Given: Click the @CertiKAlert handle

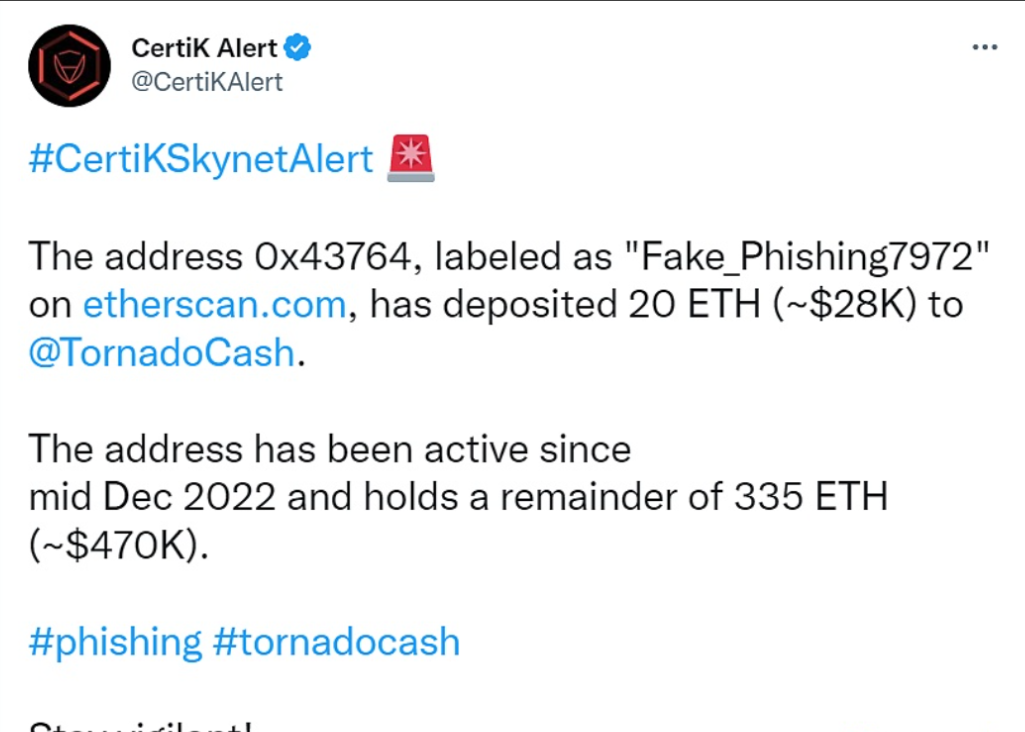Looking at the screenshot, I should coord(207,82).
